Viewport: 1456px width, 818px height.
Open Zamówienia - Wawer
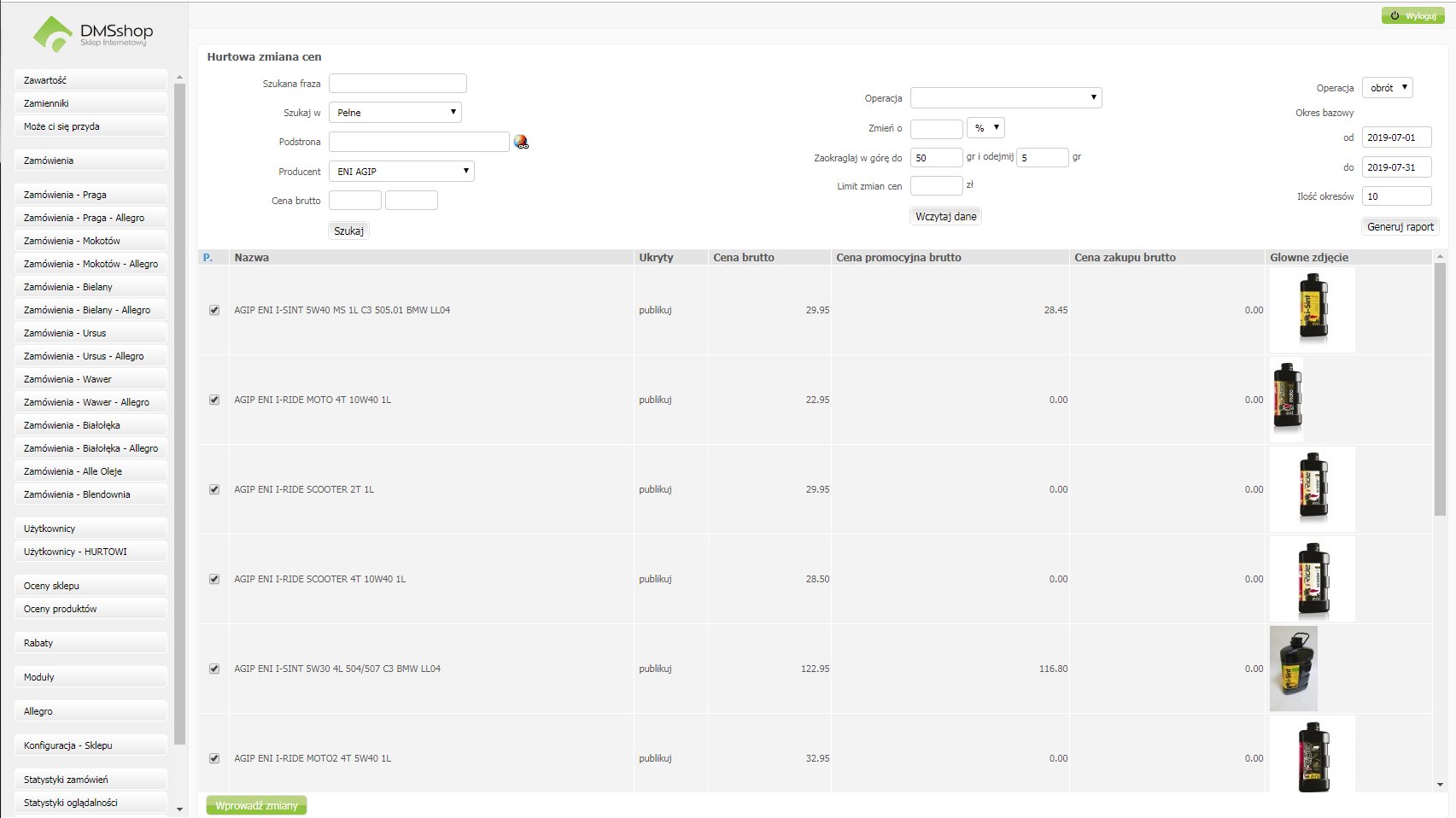tap(91, 379)
